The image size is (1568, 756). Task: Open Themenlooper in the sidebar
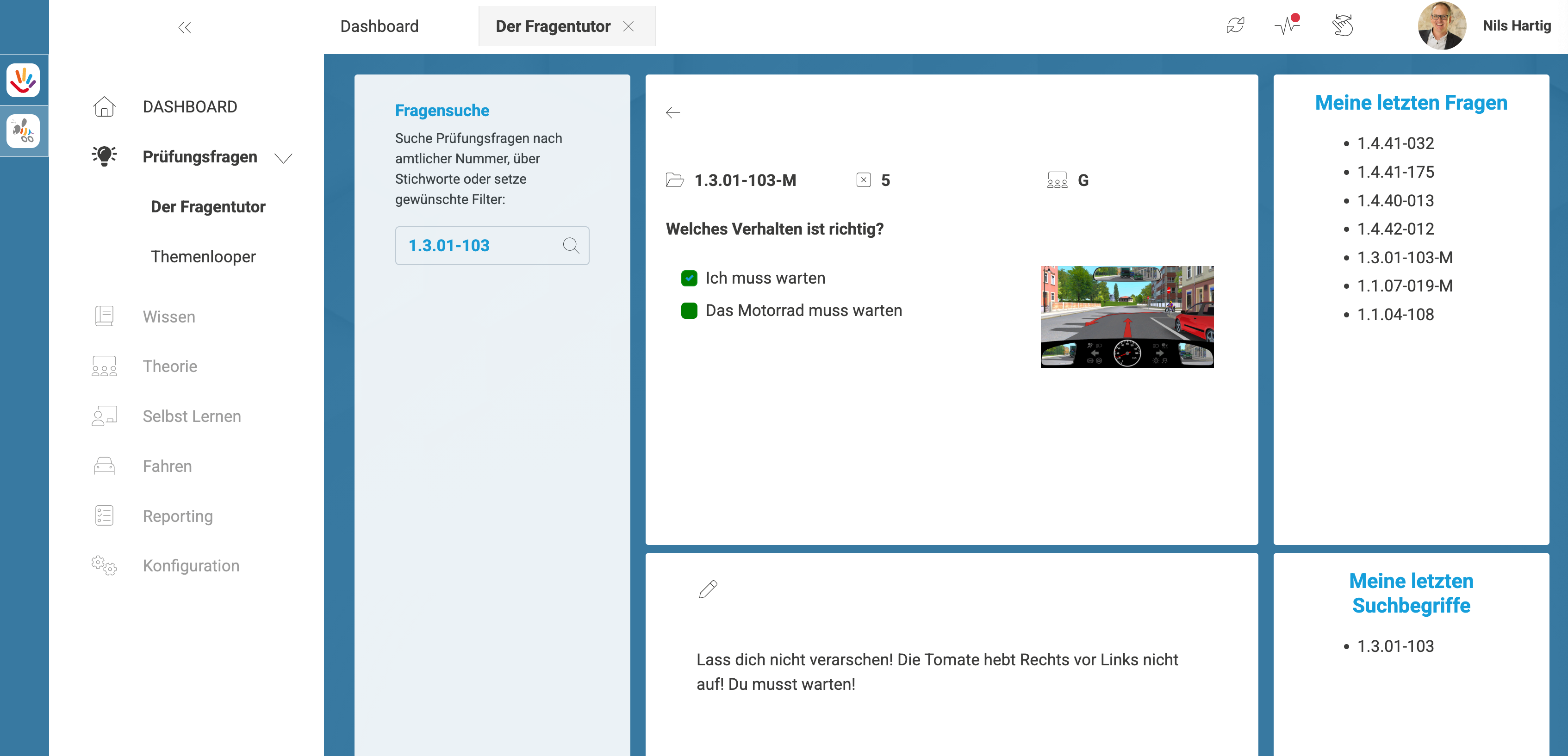(x=203, y=256)
